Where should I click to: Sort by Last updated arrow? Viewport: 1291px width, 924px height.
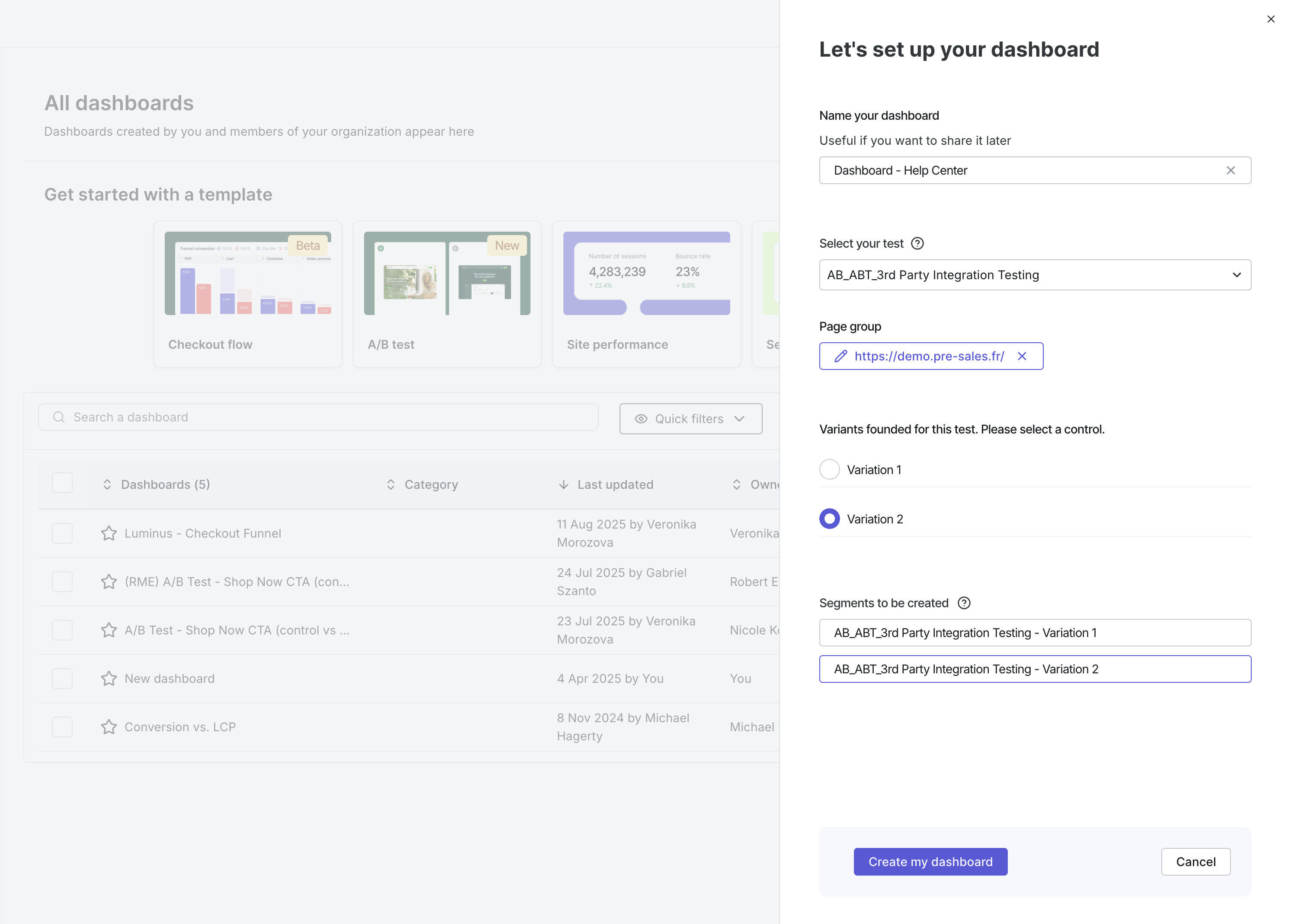point(563,485)
